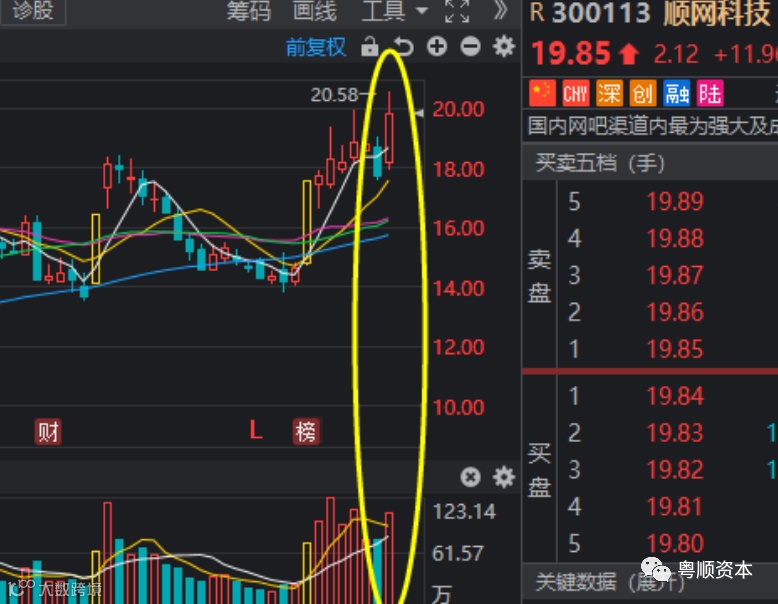Screen dimensions: 778x604
Task: Click the 创 ChiNext board tag
Action: pyautogui.click(x=643, y=93)
